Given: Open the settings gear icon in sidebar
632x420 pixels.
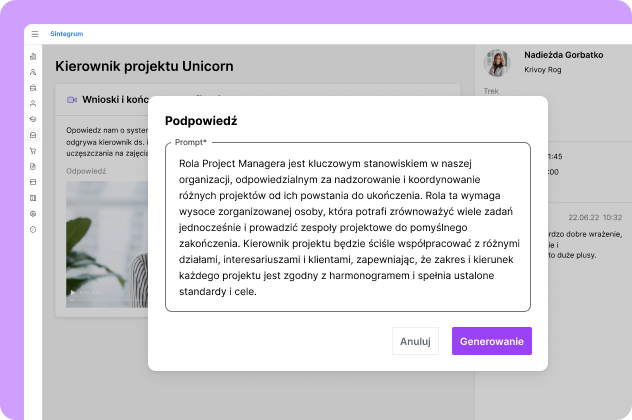Looking at the screenshot, I should pyautogui.click(x=33, y=214).
